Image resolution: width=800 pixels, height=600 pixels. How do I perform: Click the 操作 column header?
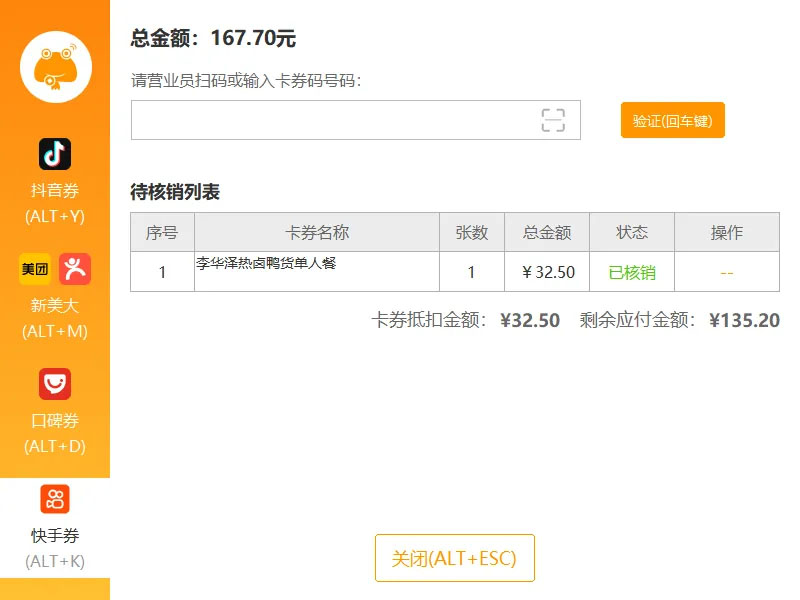tap(727, 232)
